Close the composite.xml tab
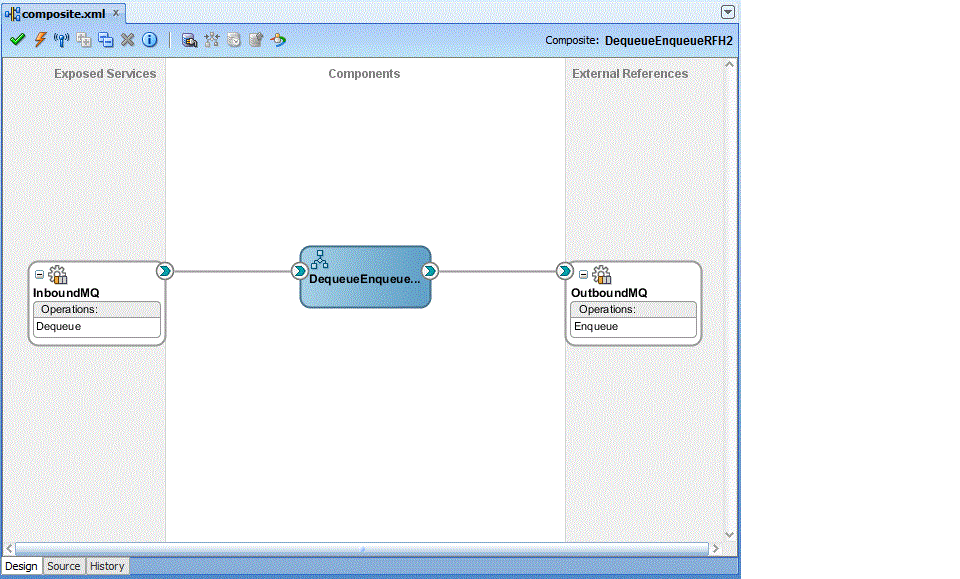The image size is (960, 579). click(x=115, y=13)
